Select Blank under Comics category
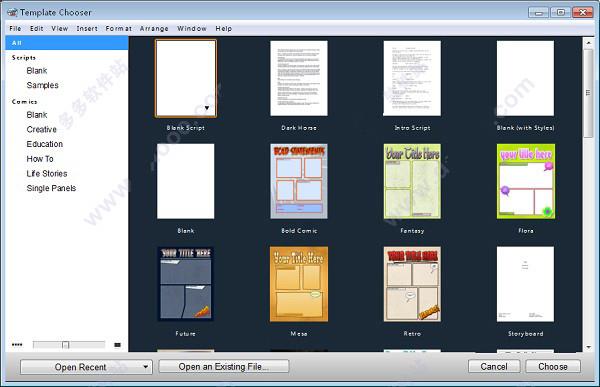The height and width of the screenshot is (387, 600). pyautogui.click(x=37, y=115)
